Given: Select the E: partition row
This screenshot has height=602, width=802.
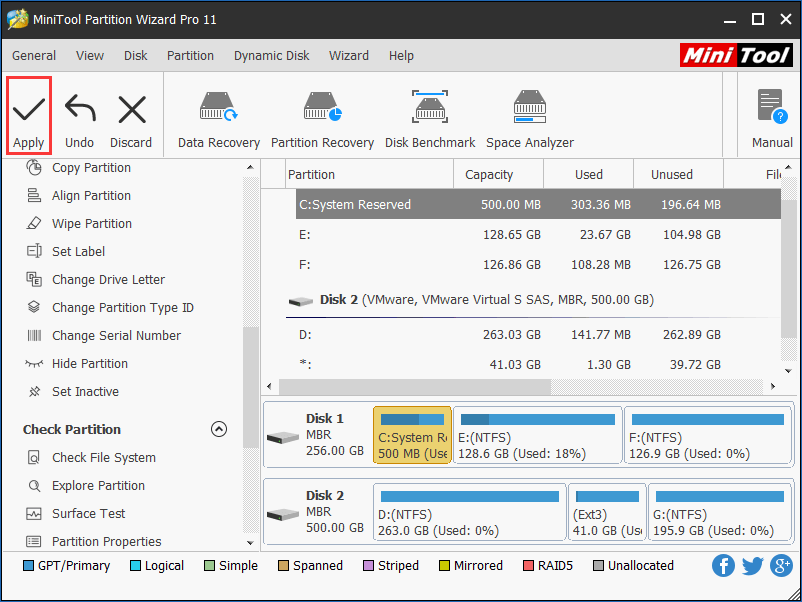Looking at the screenshot, I should (538, 234).
